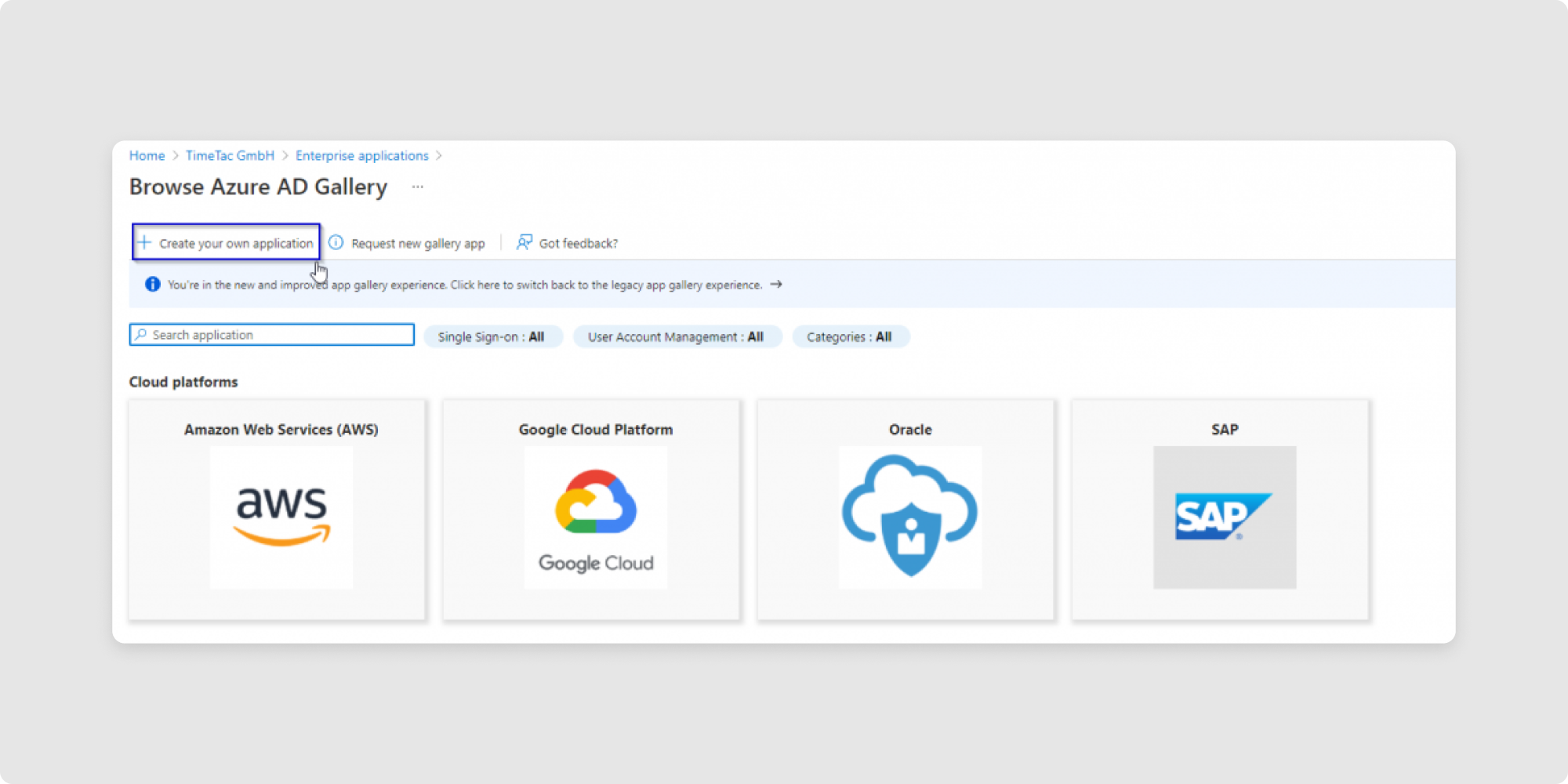This screenshot has height=784, width=1568.
Task: Open the Single Sign-on filter
Action: point(492,337)
